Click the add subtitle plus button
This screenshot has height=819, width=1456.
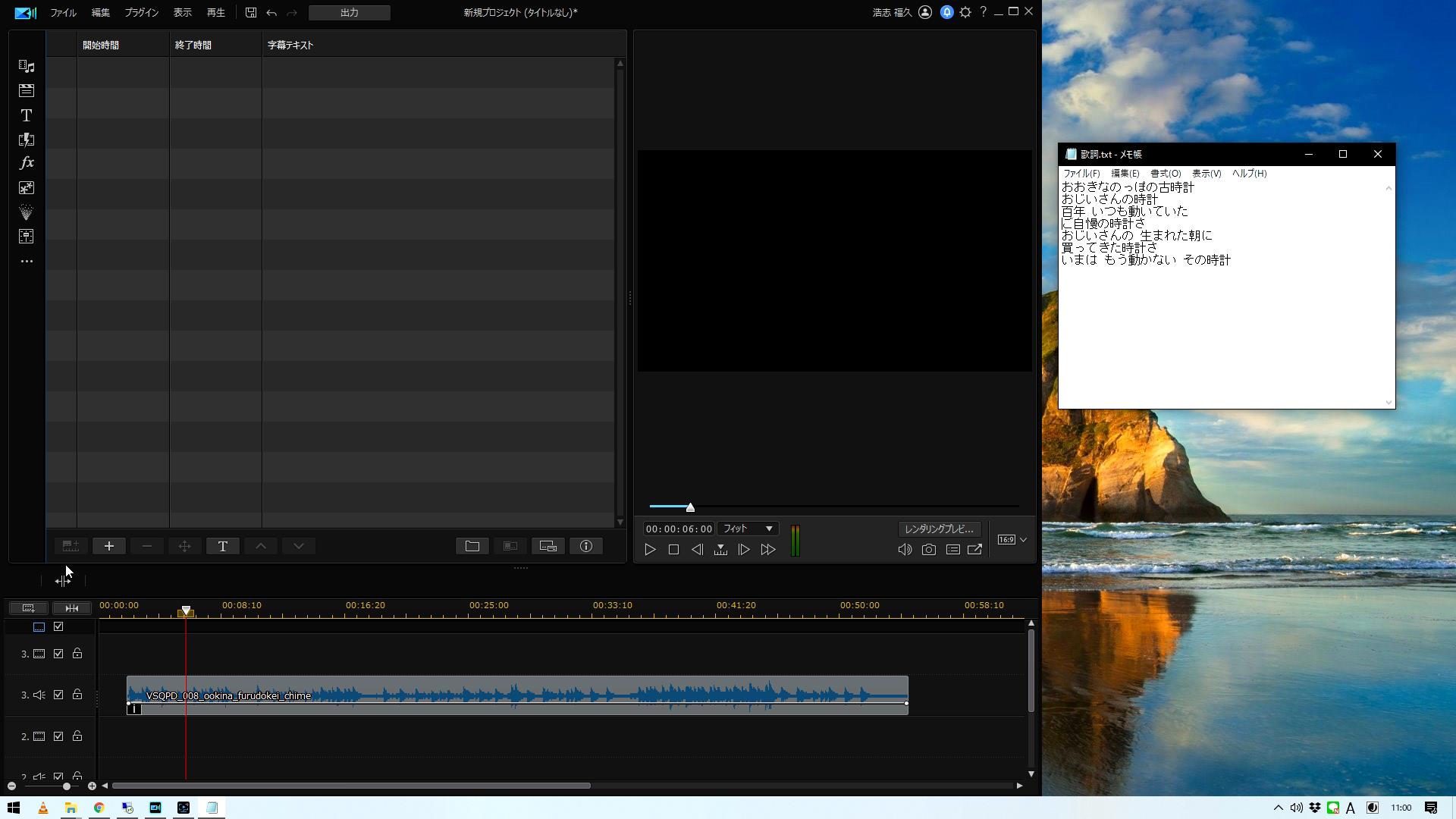pos(109,546)
